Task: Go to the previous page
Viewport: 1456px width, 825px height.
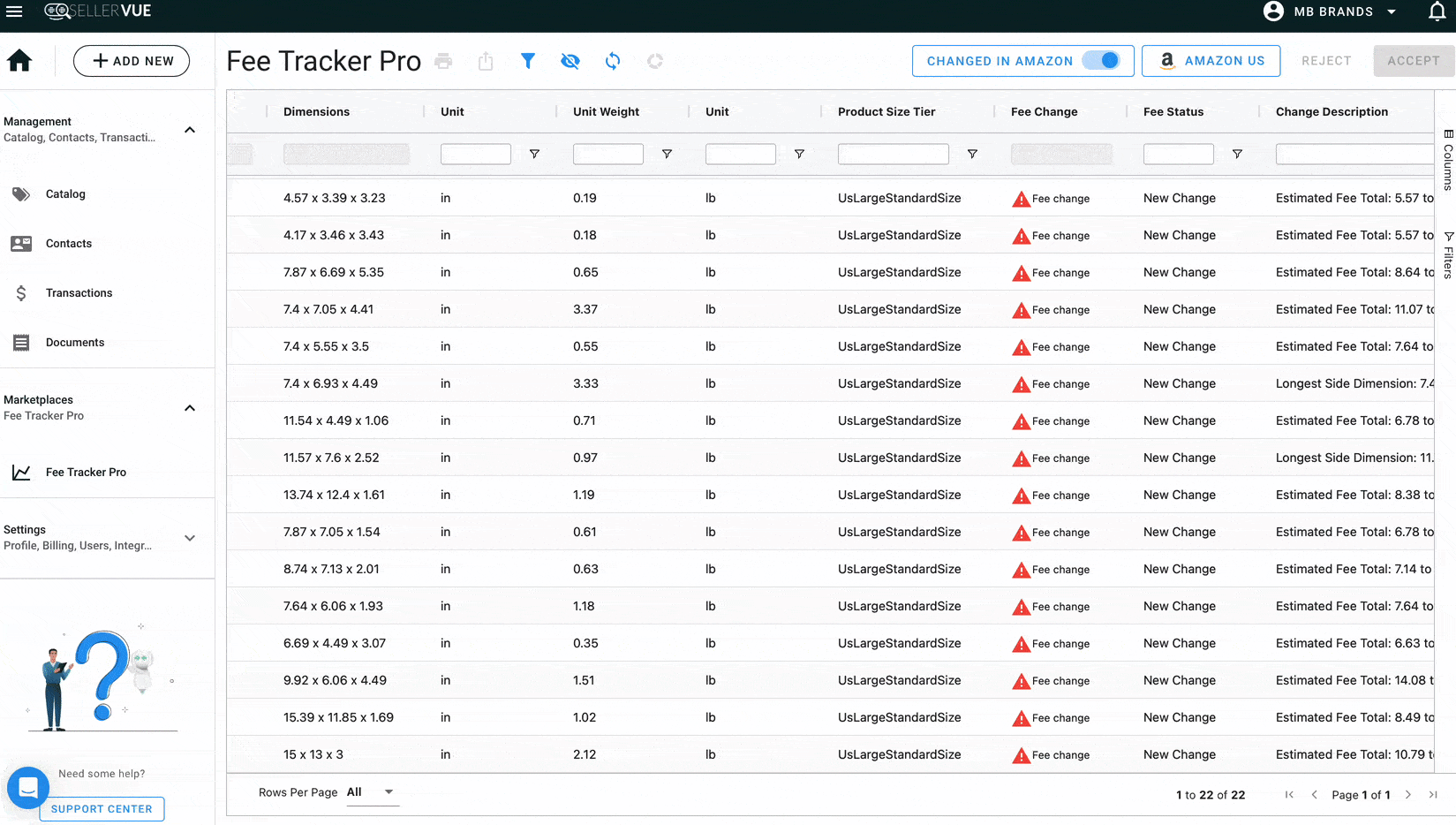Action: click(x=1314, y=795)
